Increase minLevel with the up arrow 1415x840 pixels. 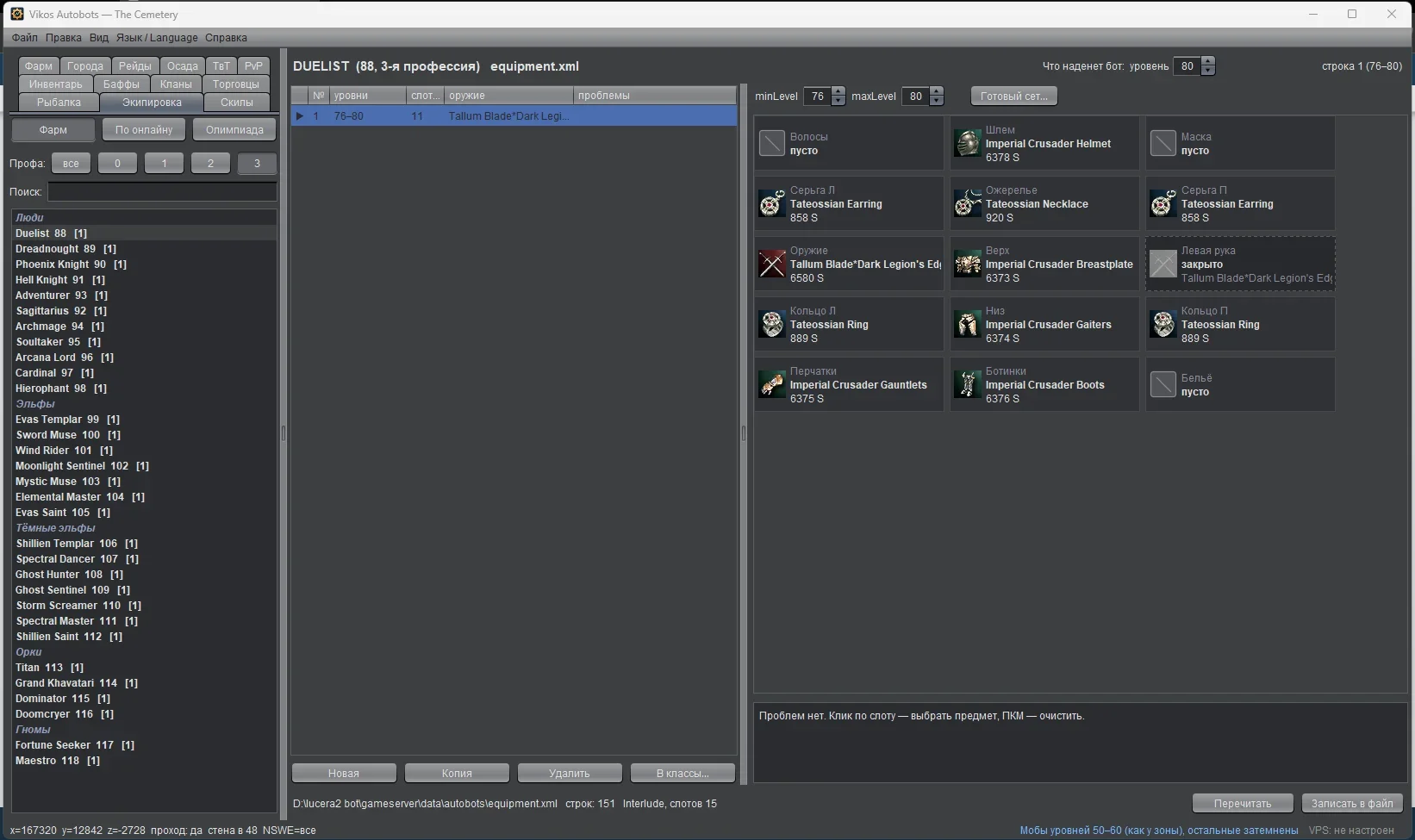point(838,91)
